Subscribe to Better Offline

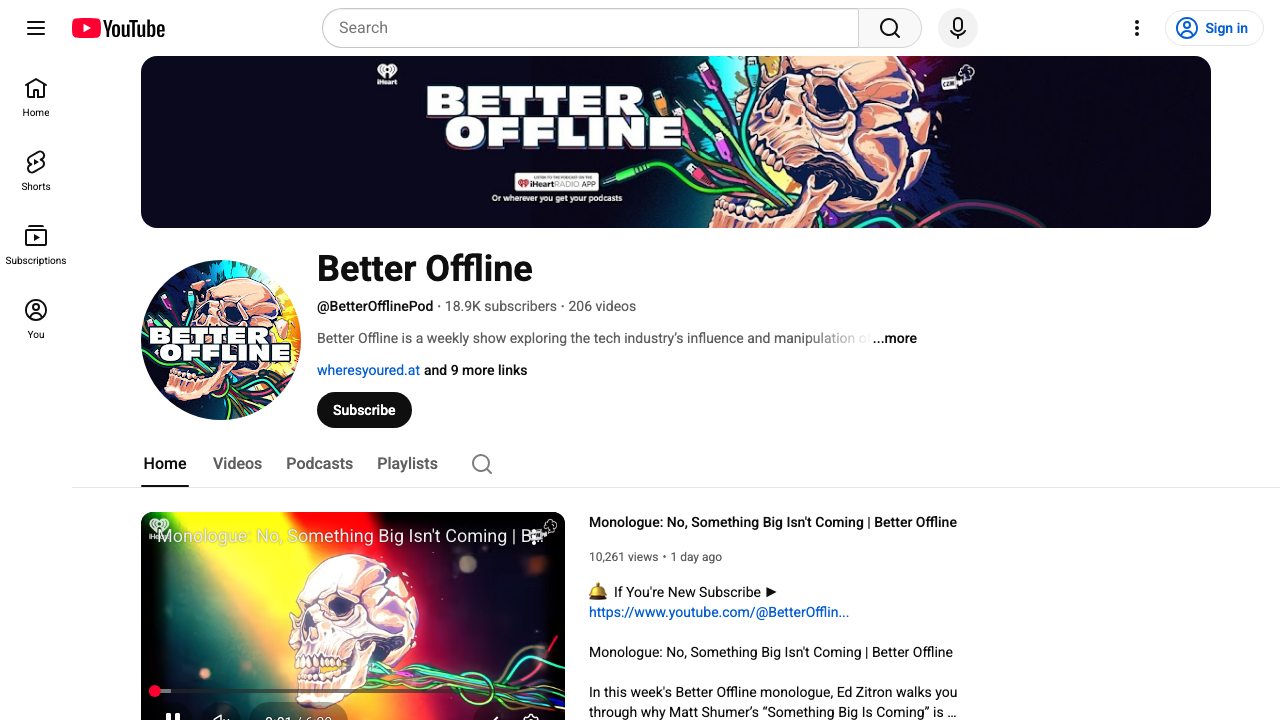click(x=364, y=410)
